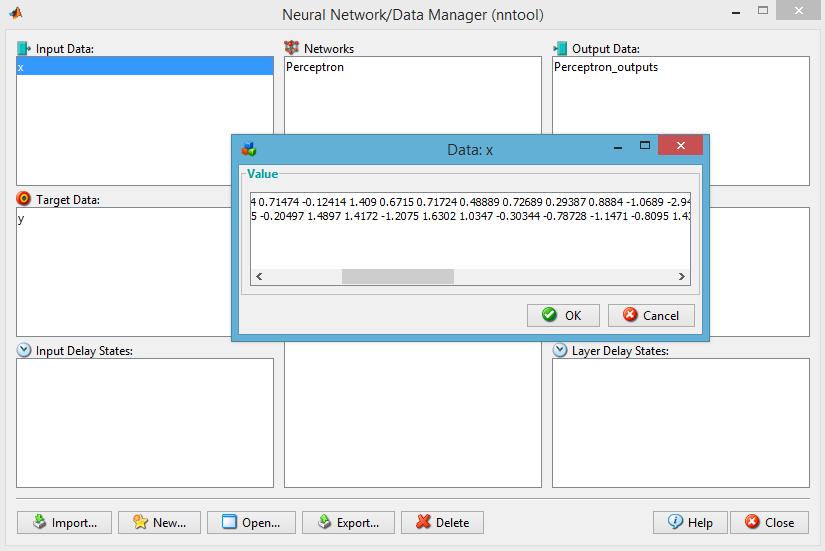825x551 pixels.
Task: Click the Input Delay States arrow icon
Action: [24, 350]
